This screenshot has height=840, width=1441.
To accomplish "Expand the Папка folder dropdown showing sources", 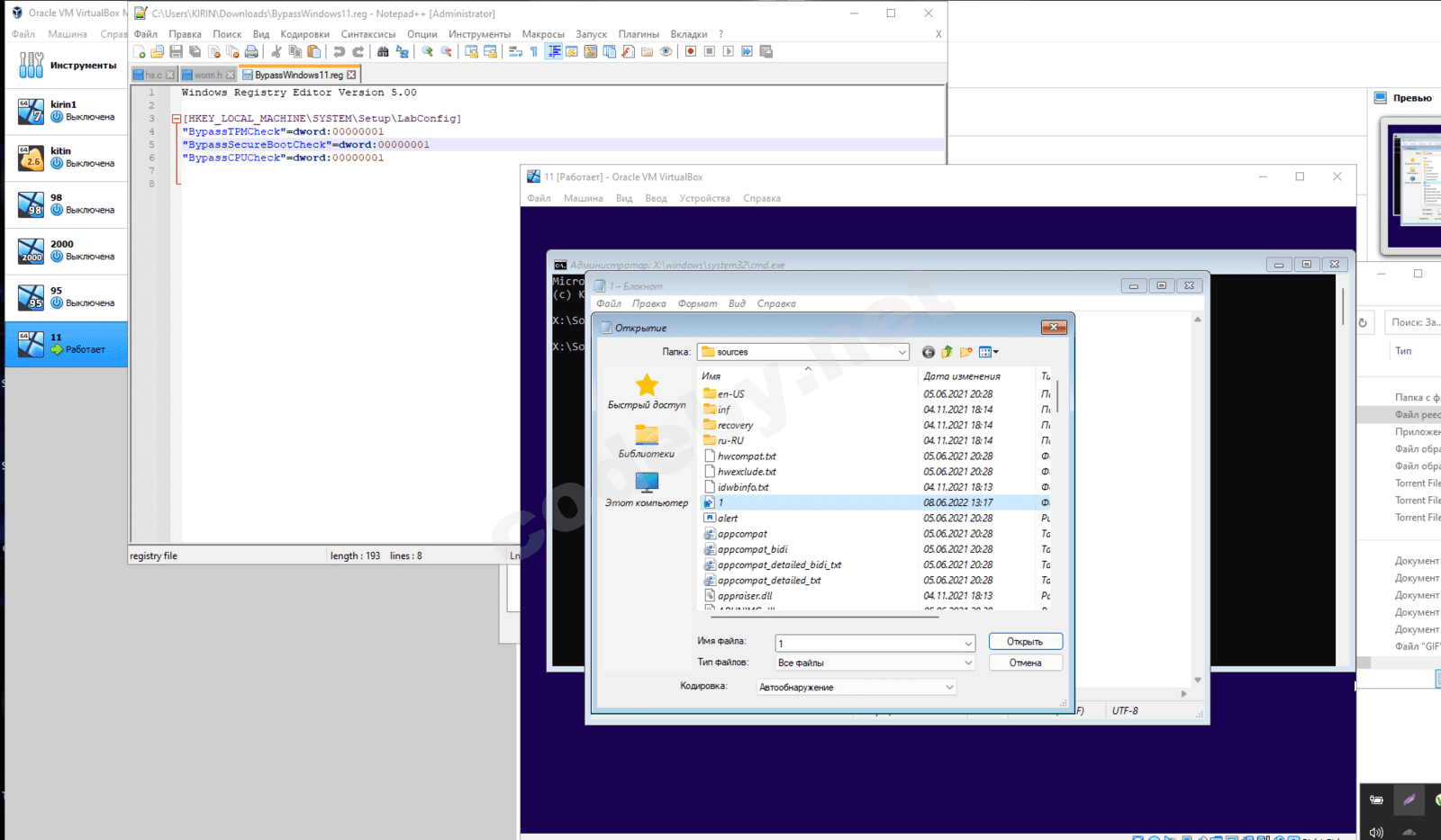I will (x=902, y=352).
